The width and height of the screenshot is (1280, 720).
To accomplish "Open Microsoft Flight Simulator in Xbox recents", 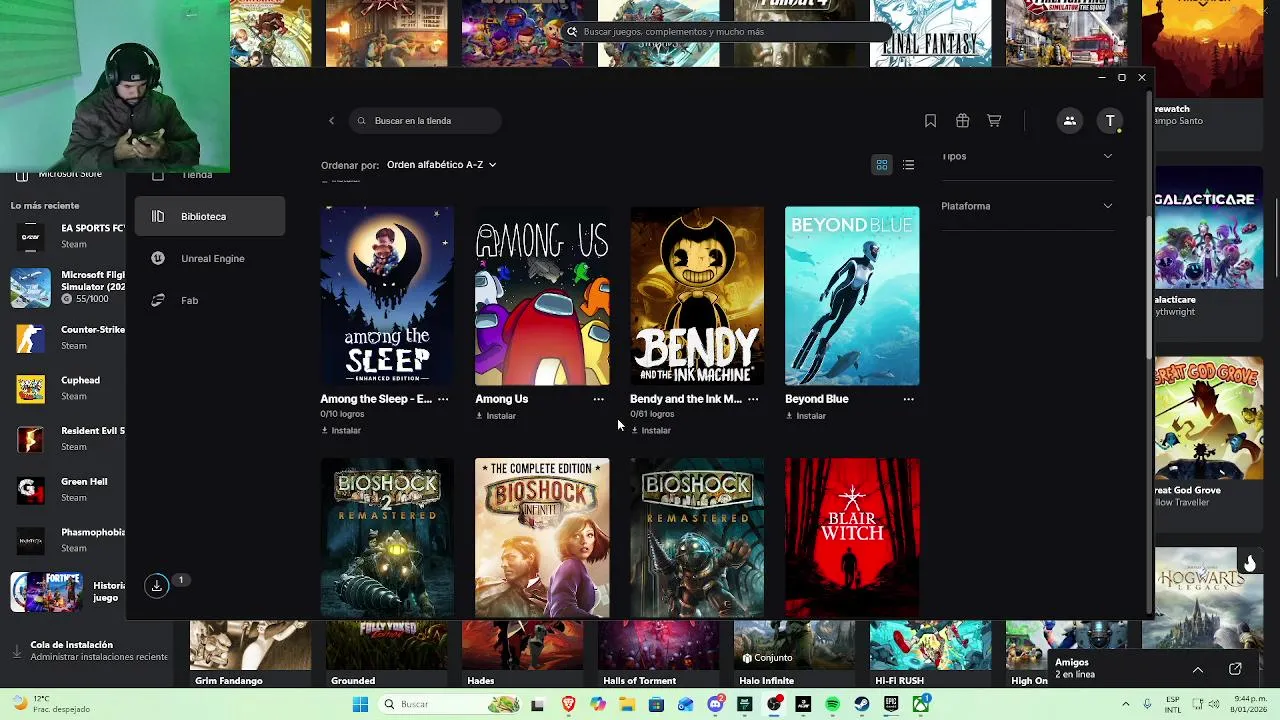I will point(67,287).
